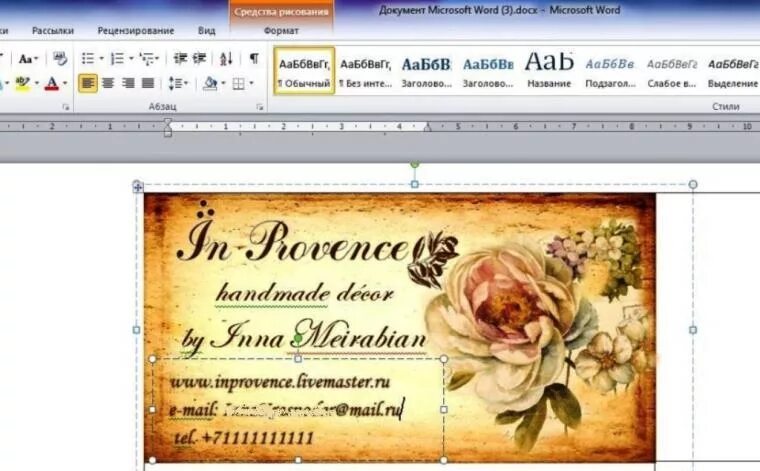The image size is (760, 471).
Task: Click the Sort A-Z icon
Action: [x=226, y=59]
